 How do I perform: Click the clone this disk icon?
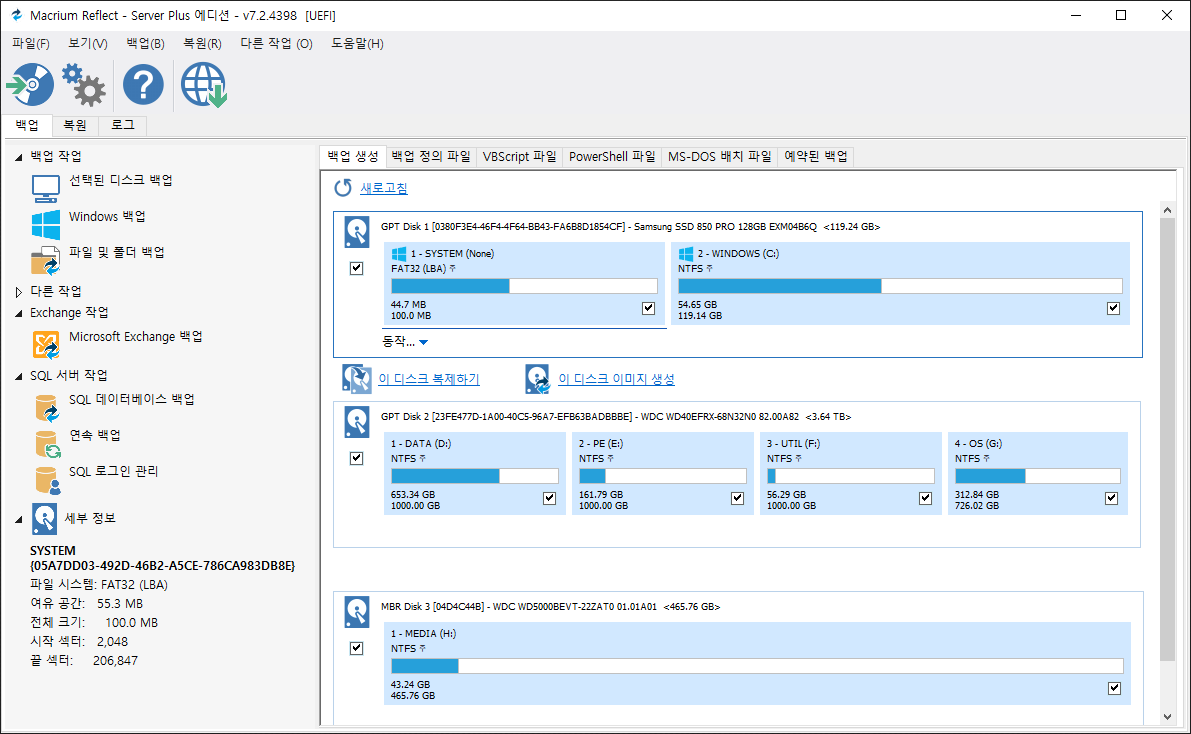(356, 378)
